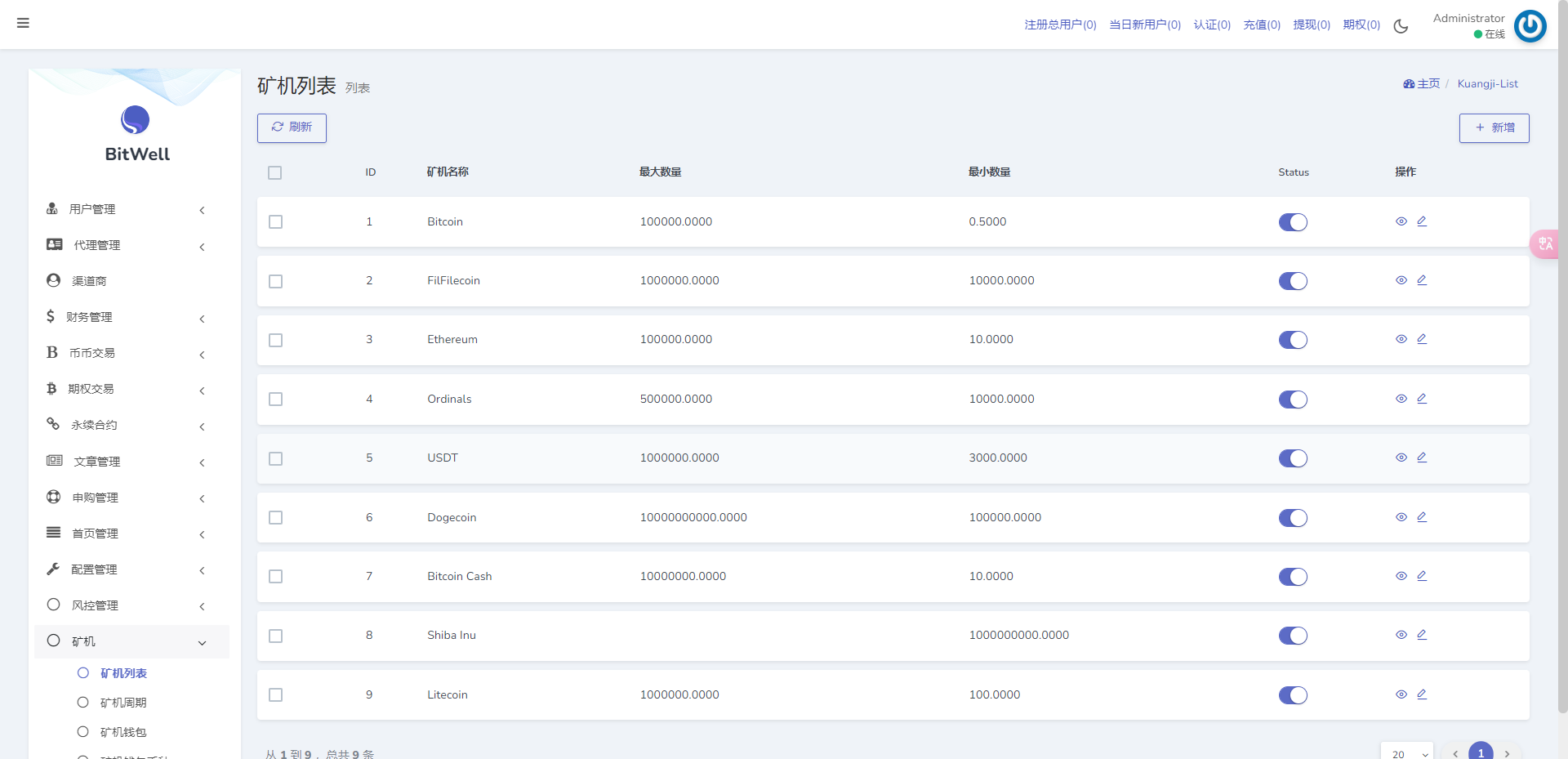The height and width of the screenshot is (759, 1568).
Task: Open 认证(0) header link
Action: pos(1212,25)
